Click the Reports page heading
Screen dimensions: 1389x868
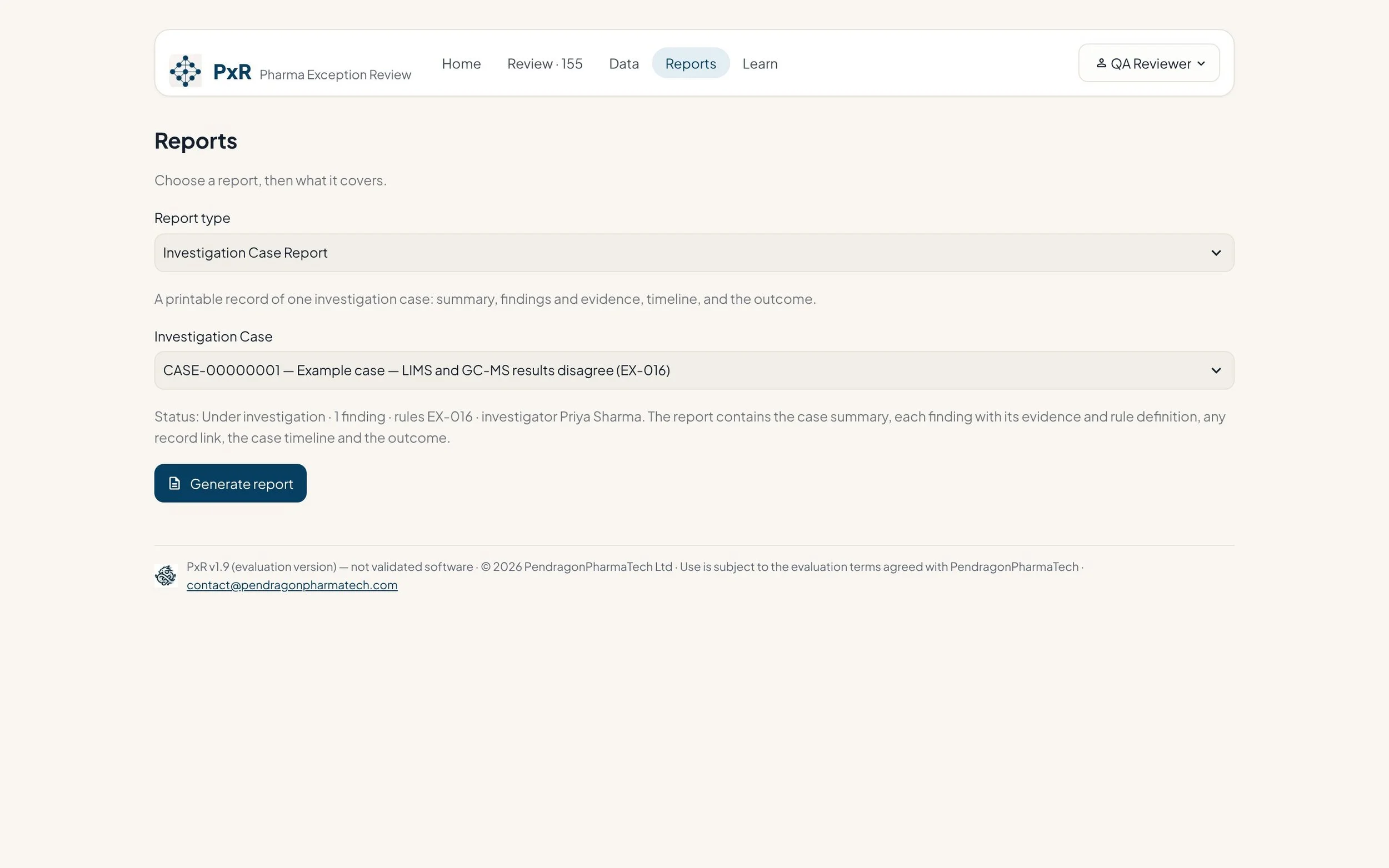196,141
